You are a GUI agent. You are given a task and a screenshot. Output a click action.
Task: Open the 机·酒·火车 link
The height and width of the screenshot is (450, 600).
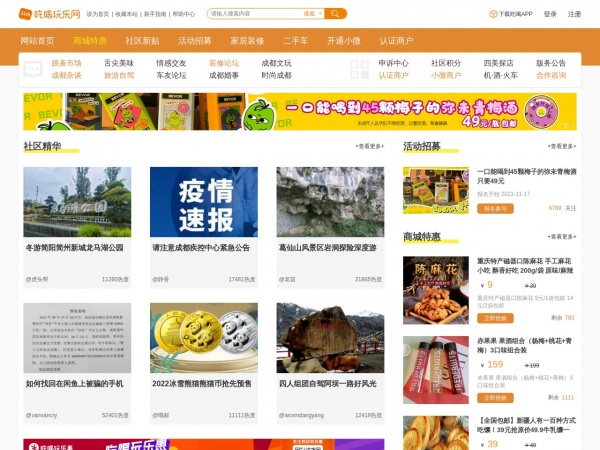pos(501,75)
